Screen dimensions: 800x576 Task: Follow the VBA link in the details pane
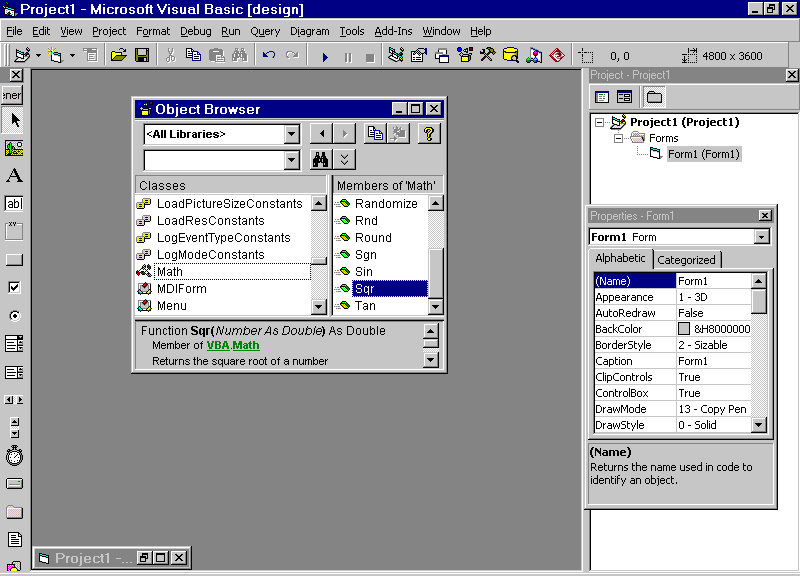(x=218, y=345)
